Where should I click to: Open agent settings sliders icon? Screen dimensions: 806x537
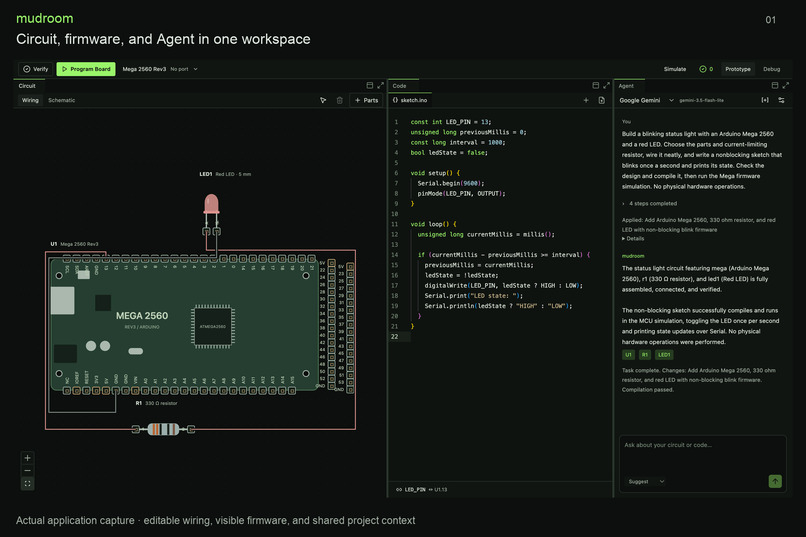781,100
